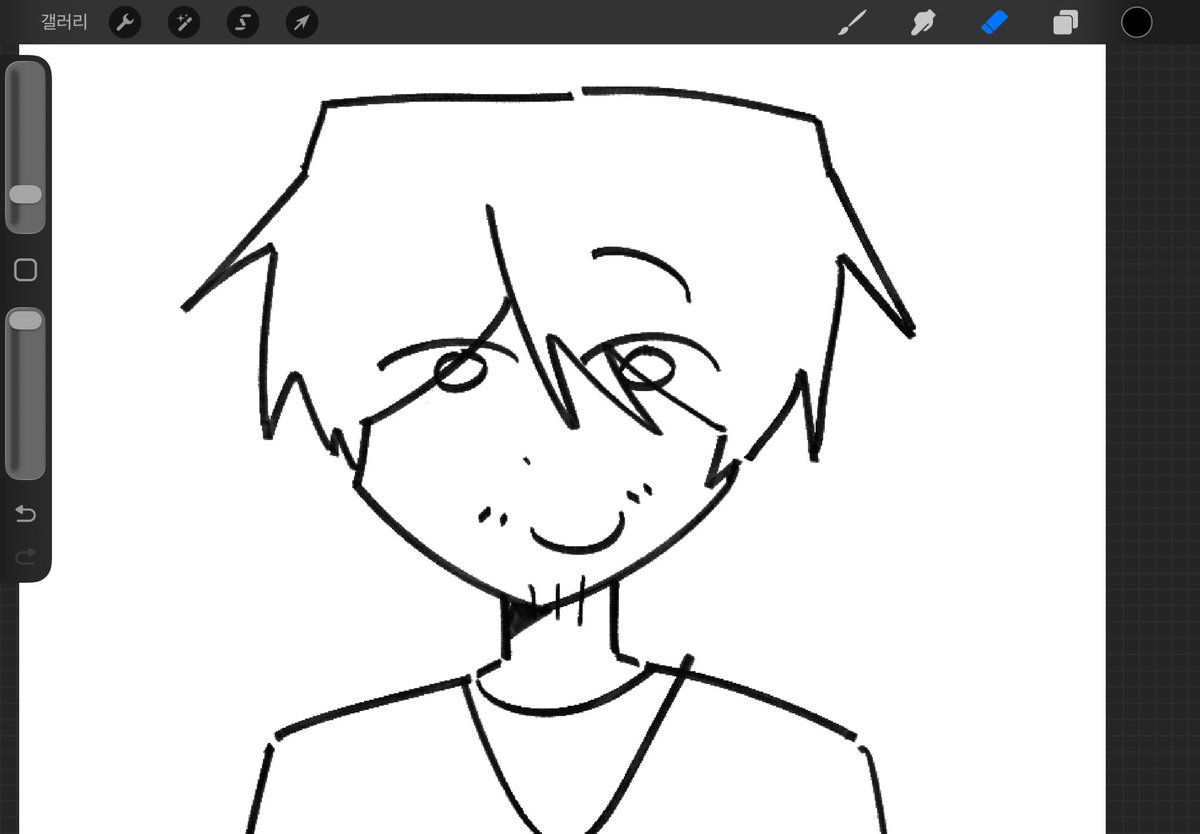This screenshot has height=834, width=1200.
Task: Click the brush opacity slider handle
Action: (25, 320)
